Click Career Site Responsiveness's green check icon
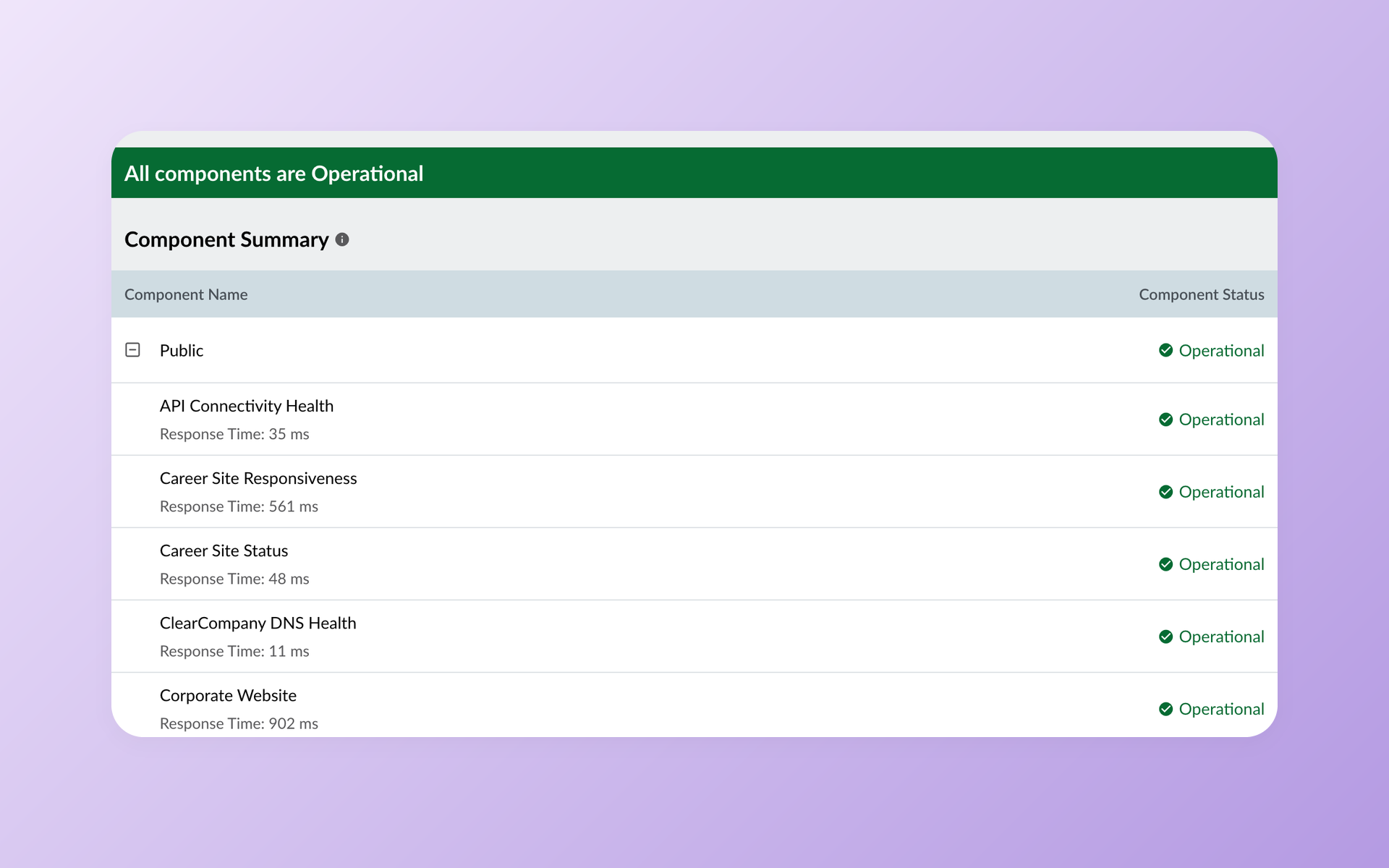 [1165, 492]
